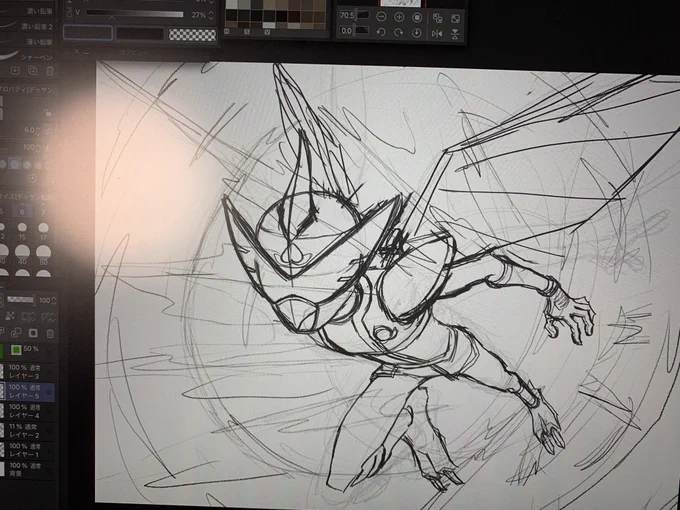Reset zoom to 100% in Navigator
The height and width of the screenshot is (510, 680).
[417, 17]
